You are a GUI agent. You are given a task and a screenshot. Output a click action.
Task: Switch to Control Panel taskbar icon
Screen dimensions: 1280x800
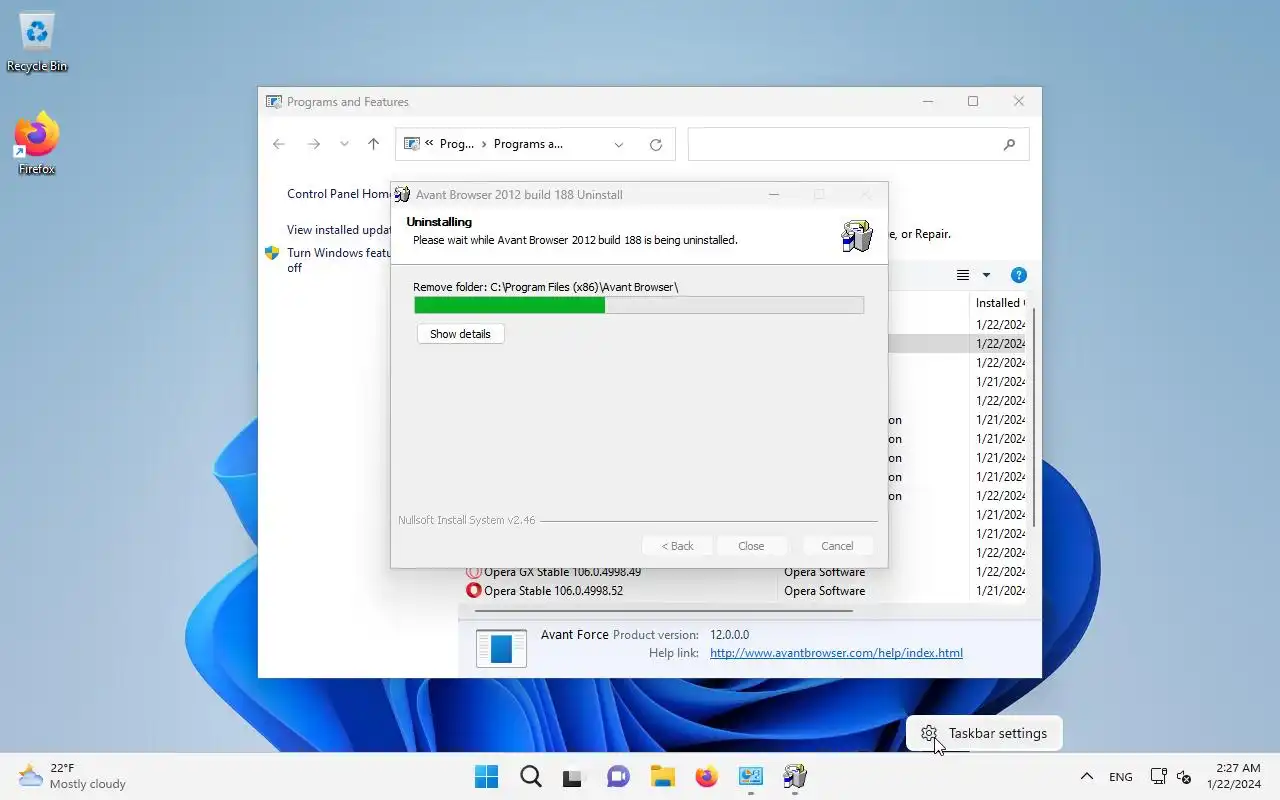[750, 776]
